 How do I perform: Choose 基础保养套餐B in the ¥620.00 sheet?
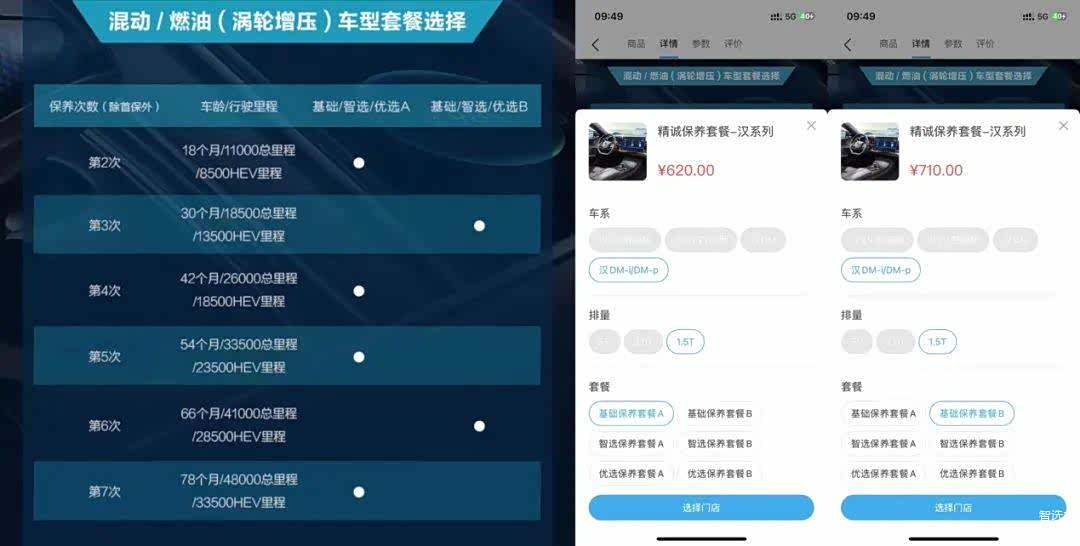click(720, 414)
